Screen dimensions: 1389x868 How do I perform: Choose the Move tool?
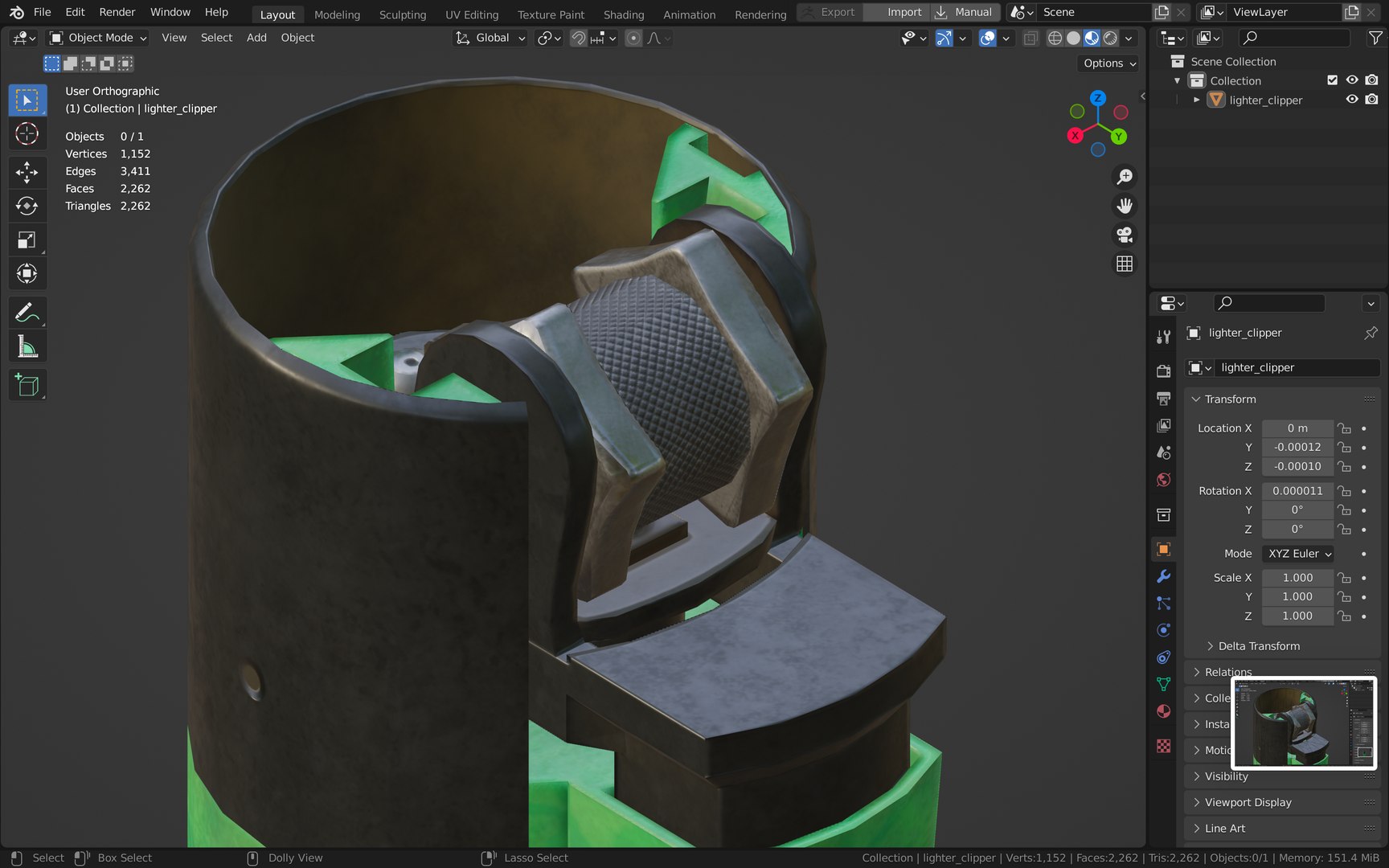click(x=27, y=172)
